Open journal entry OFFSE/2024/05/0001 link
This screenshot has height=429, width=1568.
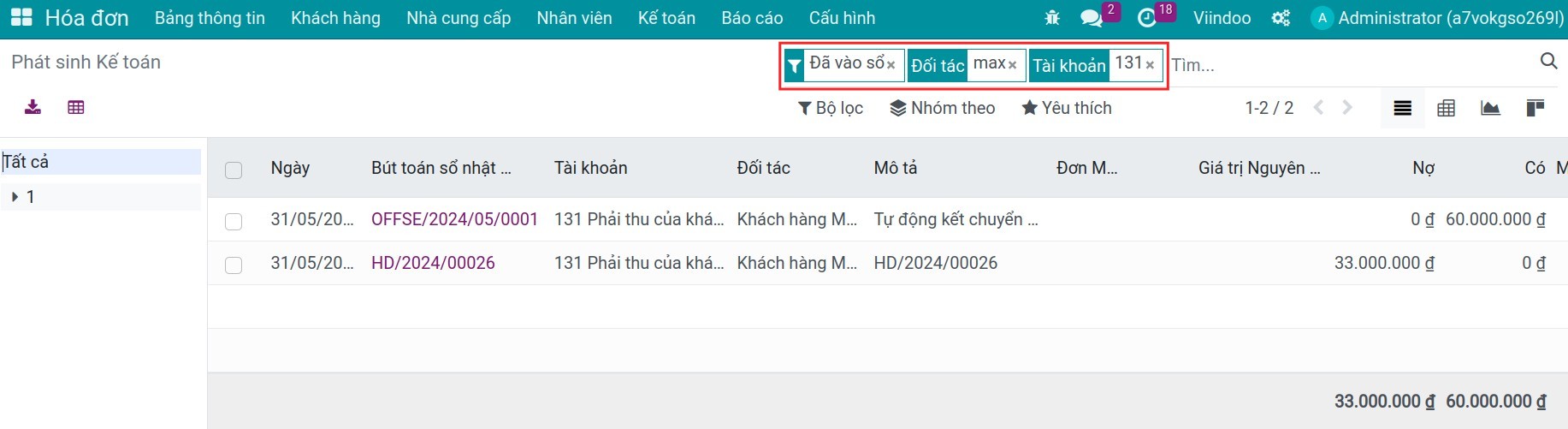tap(454, 219)
